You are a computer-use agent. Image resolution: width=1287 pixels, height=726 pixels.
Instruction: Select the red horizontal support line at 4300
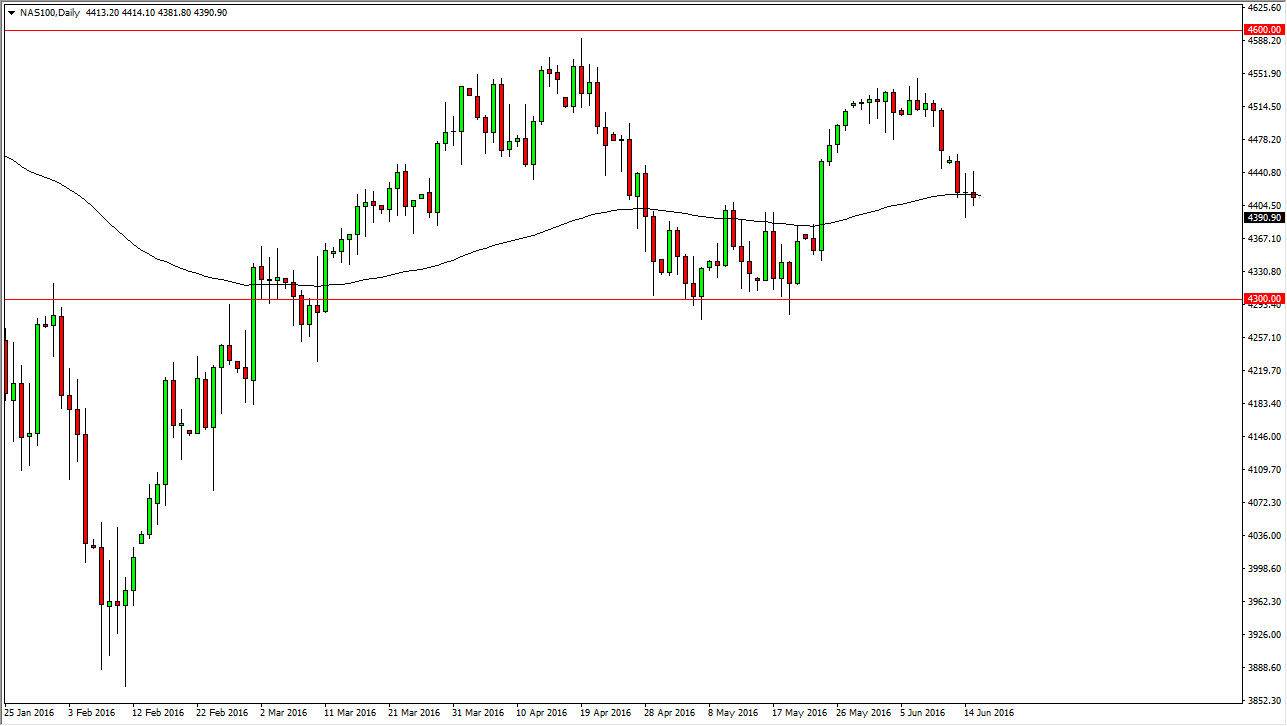[x=450, y=298]
